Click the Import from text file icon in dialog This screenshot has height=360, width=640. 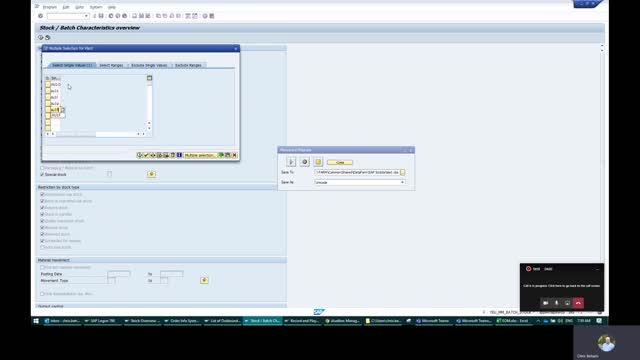[x=221, y=155]
